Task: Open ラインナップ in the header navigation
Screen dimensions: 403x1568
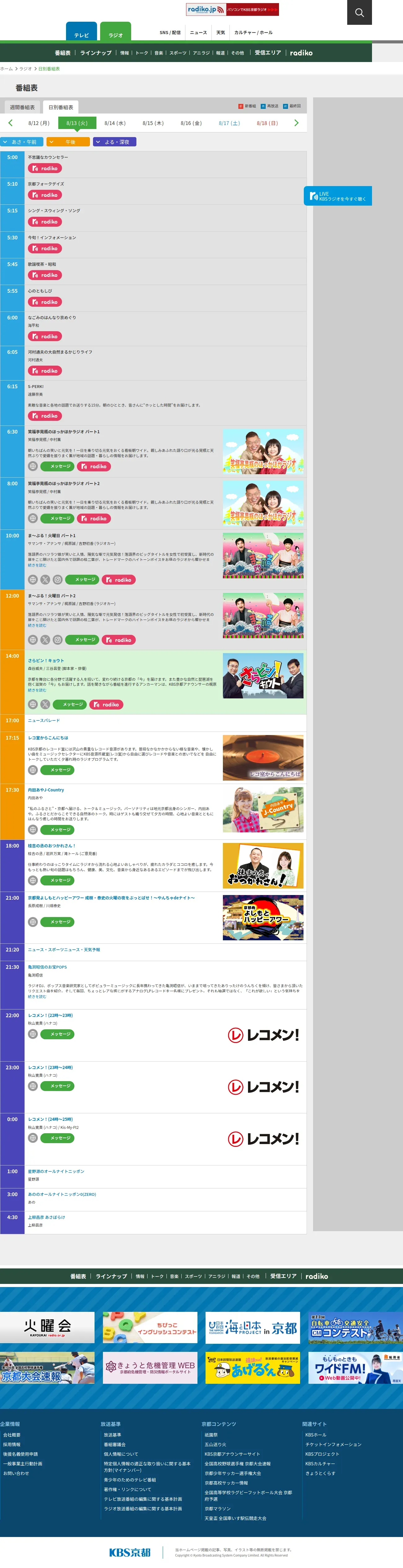Action: coord(96,53)
